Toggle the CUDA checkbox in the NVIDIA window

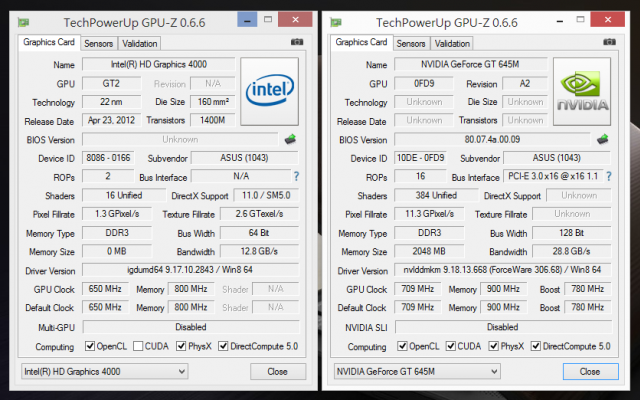click(x=451, y=346)
